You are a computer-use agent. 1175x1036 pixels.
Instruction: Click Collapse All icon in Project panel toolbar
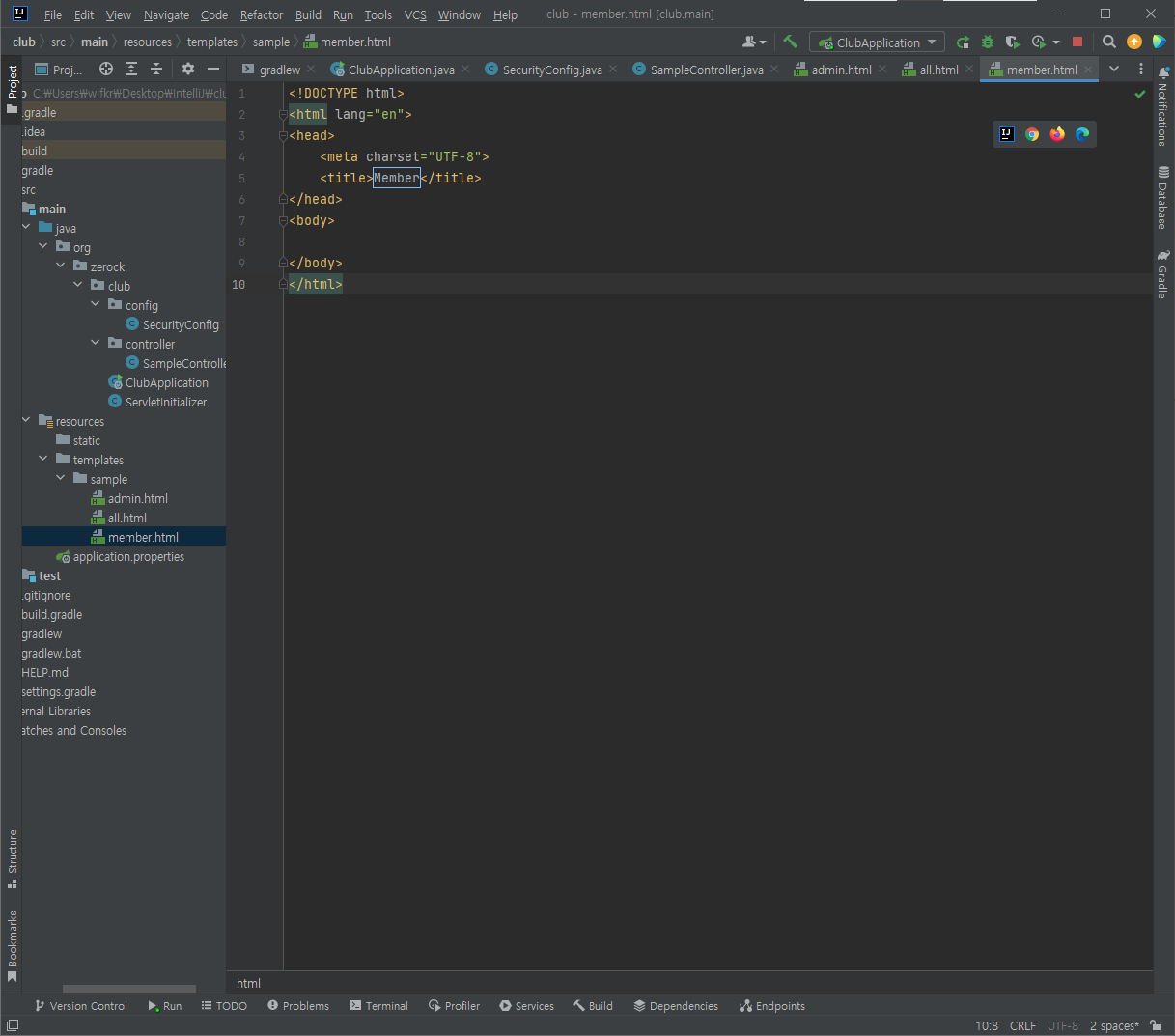[x=156, y=69]
